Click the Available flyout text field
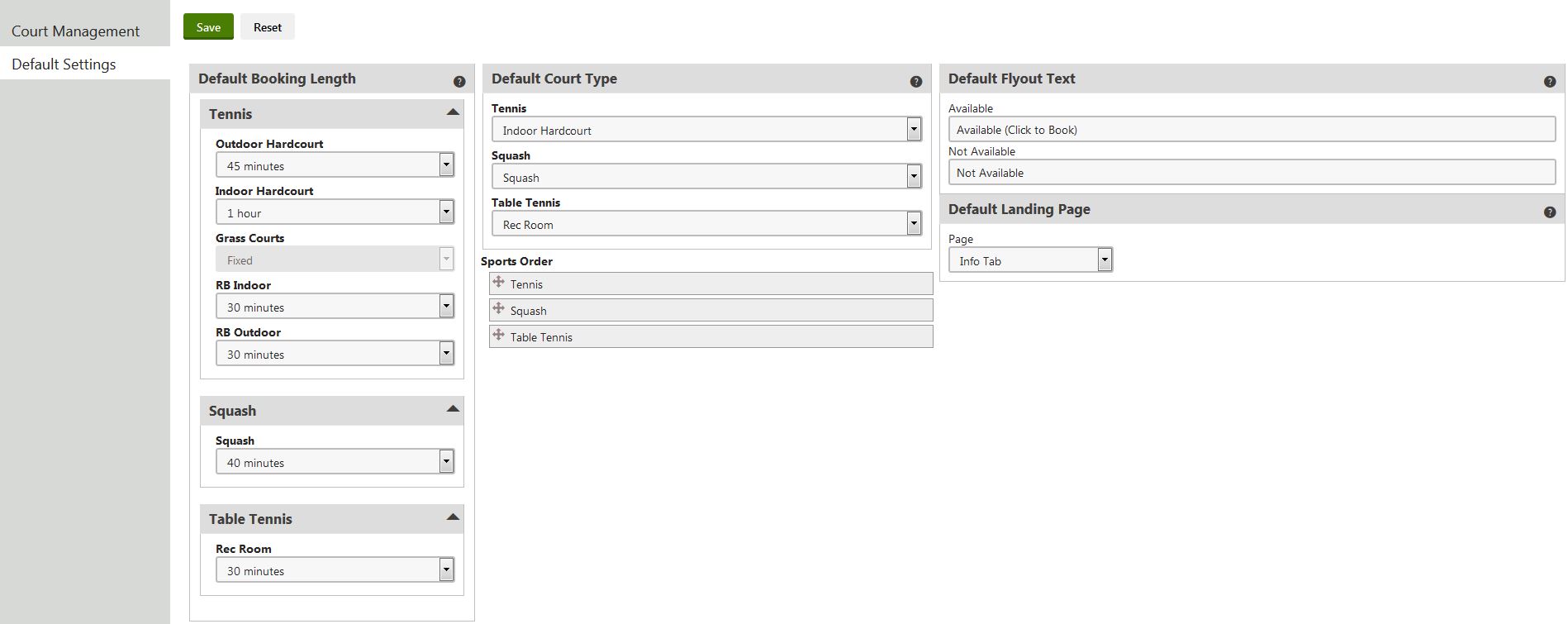The width and height of the screenshot is (1568, 624). [1251, 130]
